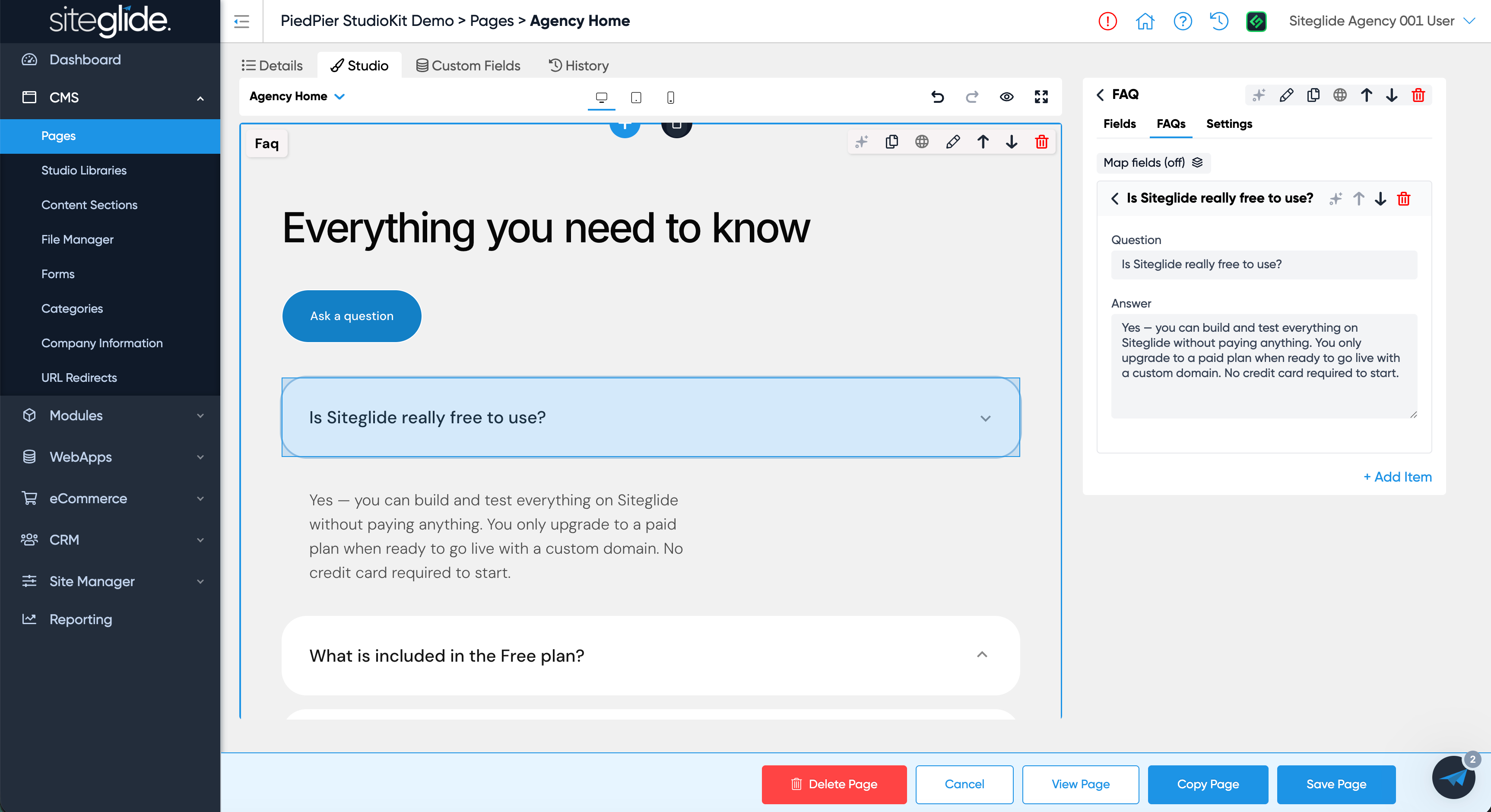Viewport: 1491px width, 812px height.
Task: Click into the Answer text area
Action: coord(1264,366)
